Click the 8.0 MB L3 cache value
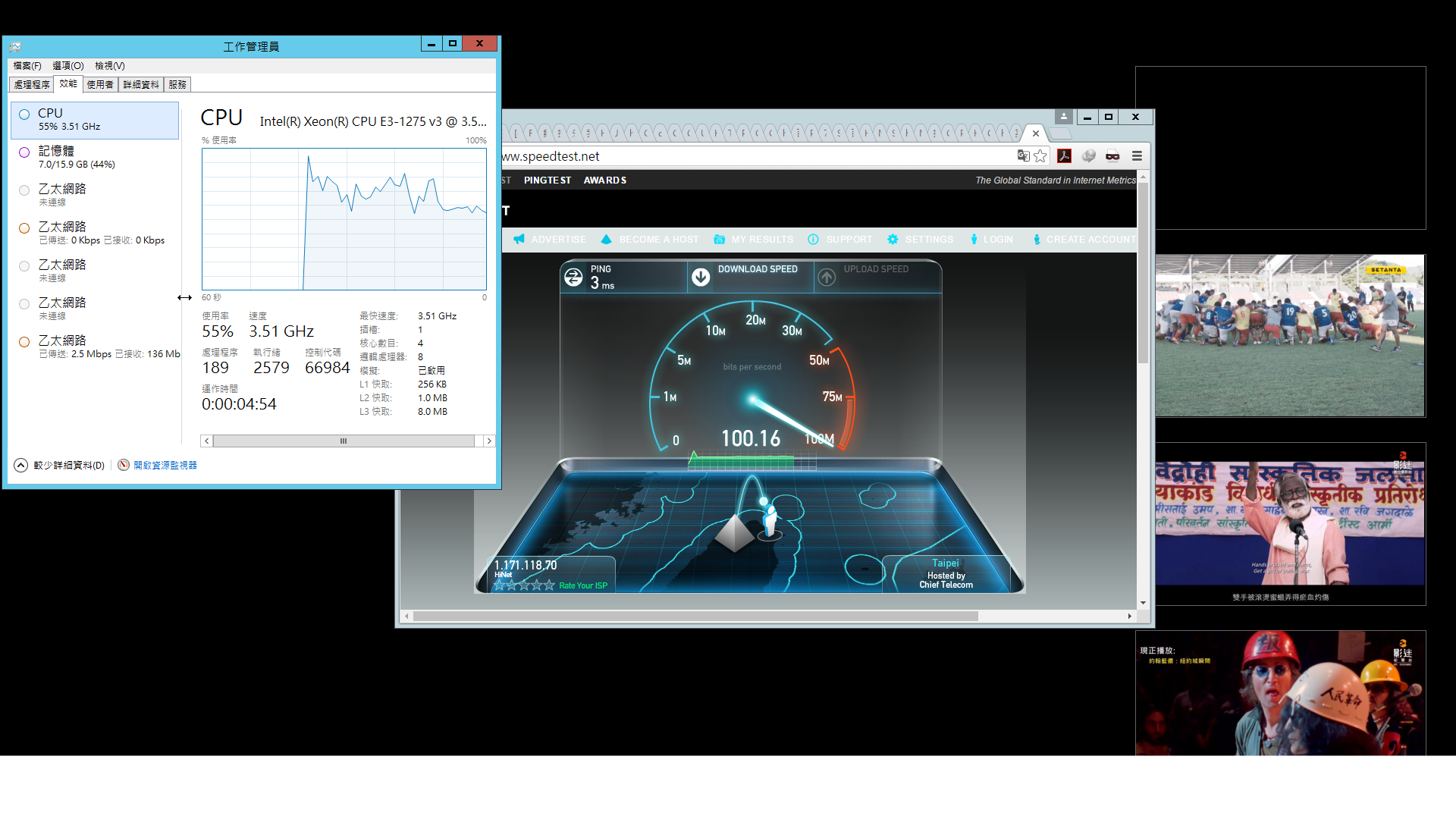 pos(432,412)
